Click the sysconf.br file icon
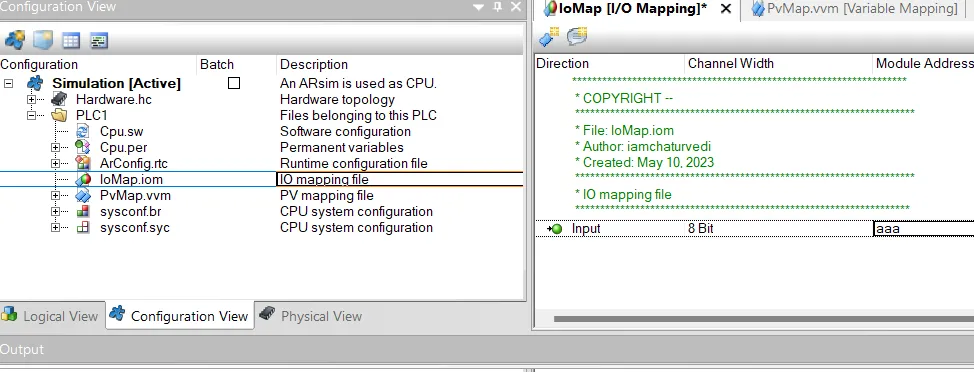The height and width of the screenshot is (372, 974). 83,212
